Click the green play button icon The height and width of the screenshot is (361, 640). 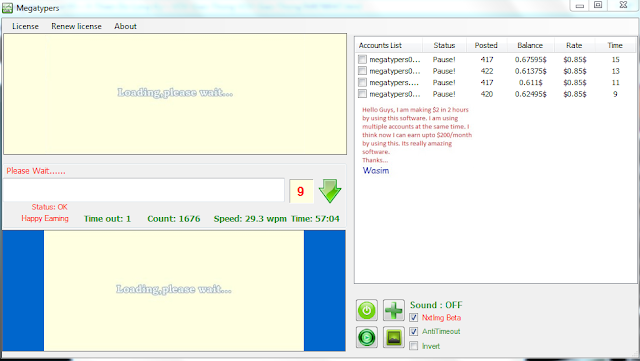pos(367,337)
